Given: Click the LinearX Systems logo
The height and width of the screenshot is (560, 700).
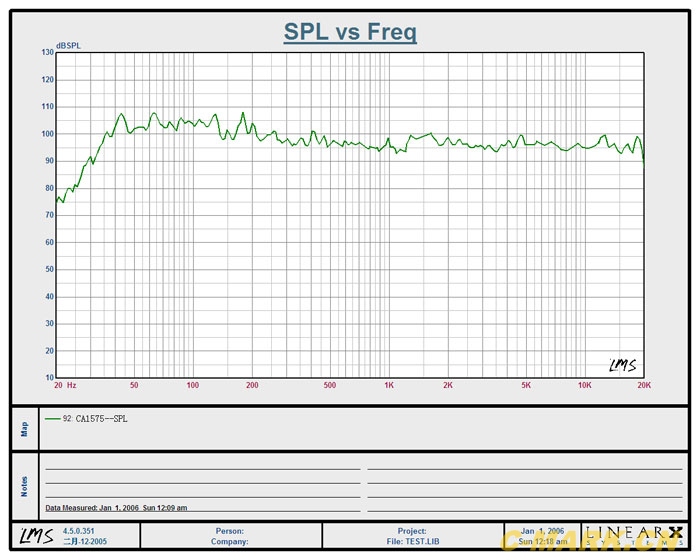Looking at the screenshot, I should [634, 535].
